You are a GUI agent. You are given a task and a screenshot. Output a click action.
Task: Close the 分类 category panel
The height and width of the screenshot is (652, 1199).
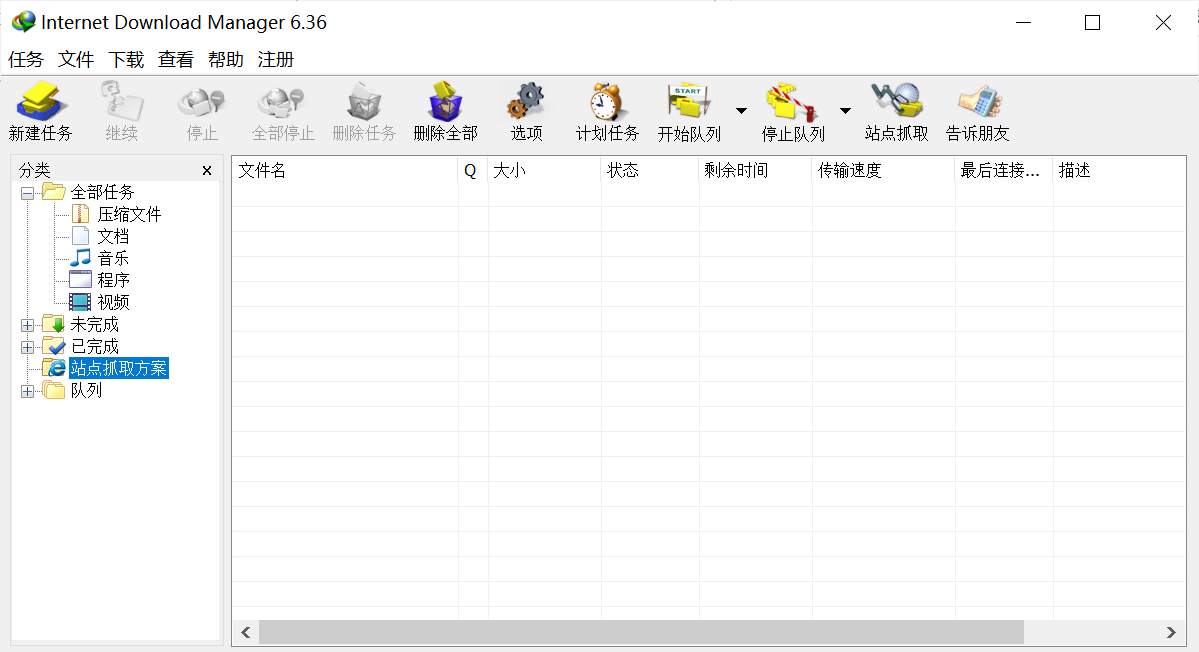click(206, 170)
